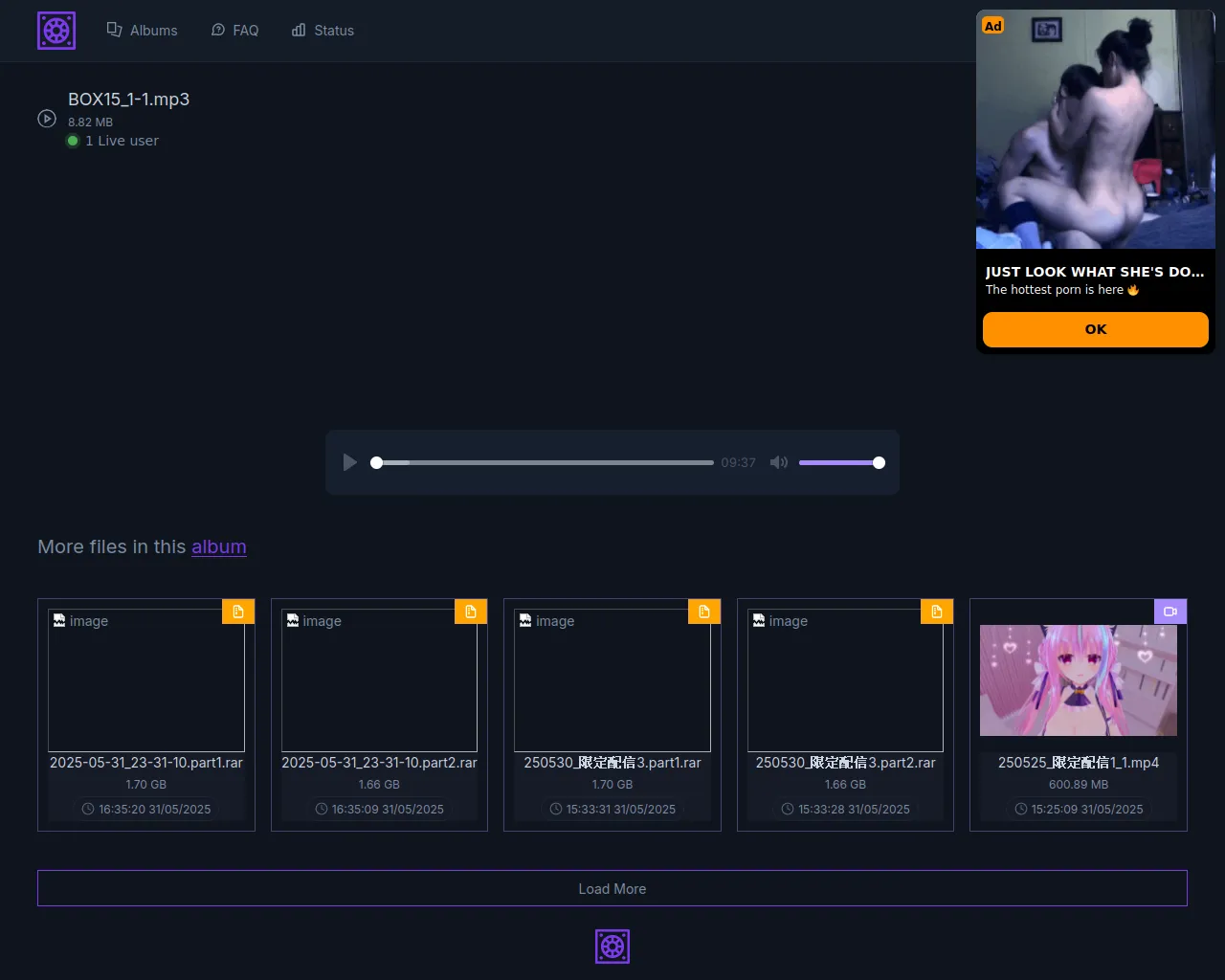Click the purple site logo in header
Viewport: 1225px width, 980px height.
(x=56, y=31)
